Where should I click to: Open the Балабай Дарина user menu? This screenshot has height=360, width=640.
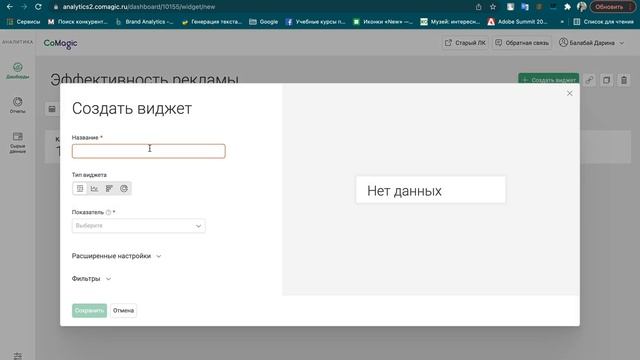(x=591, y=43)
